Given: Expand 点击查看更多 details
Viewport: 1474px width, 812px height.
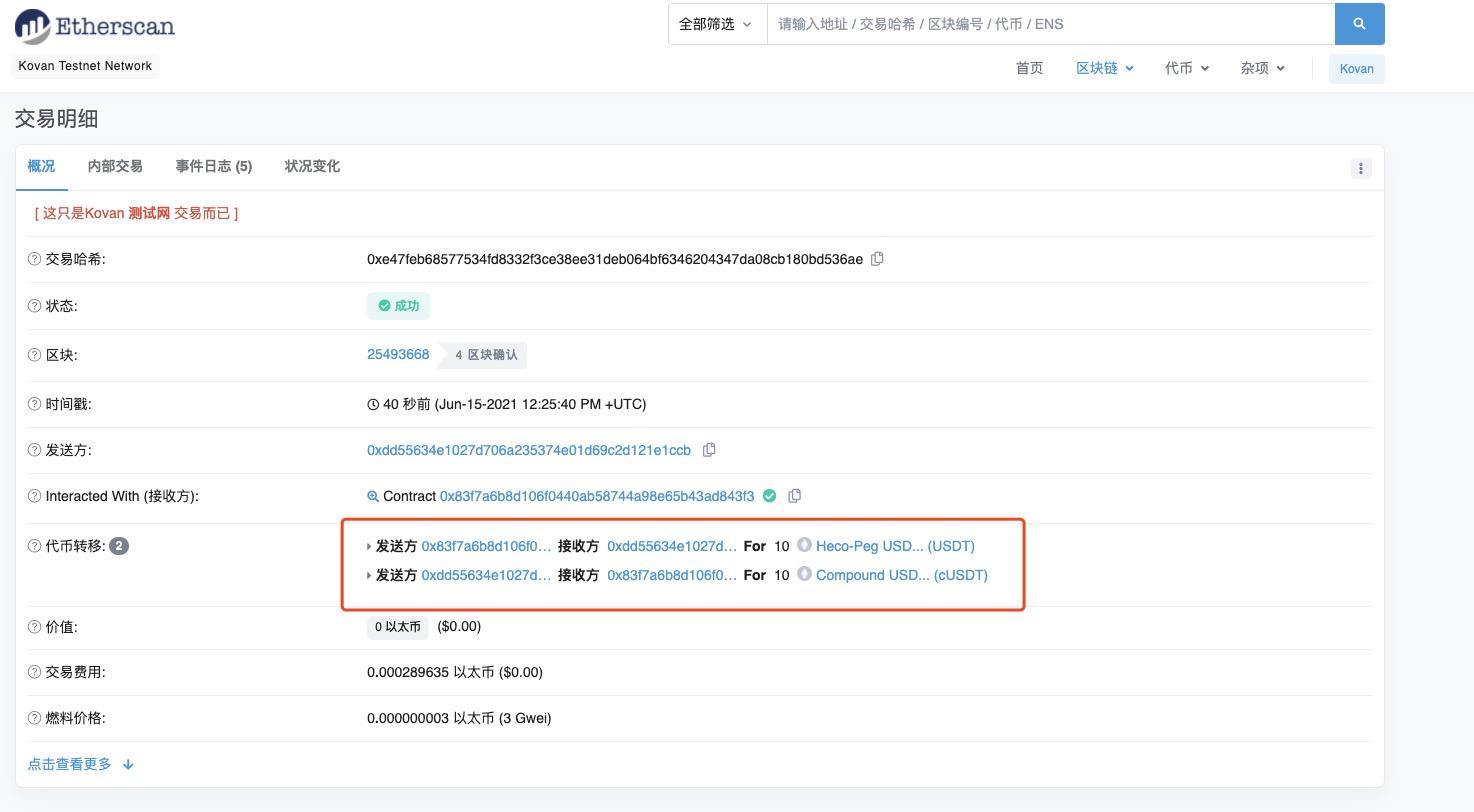Looking at the screenshot, I should [x=80, y=764].
